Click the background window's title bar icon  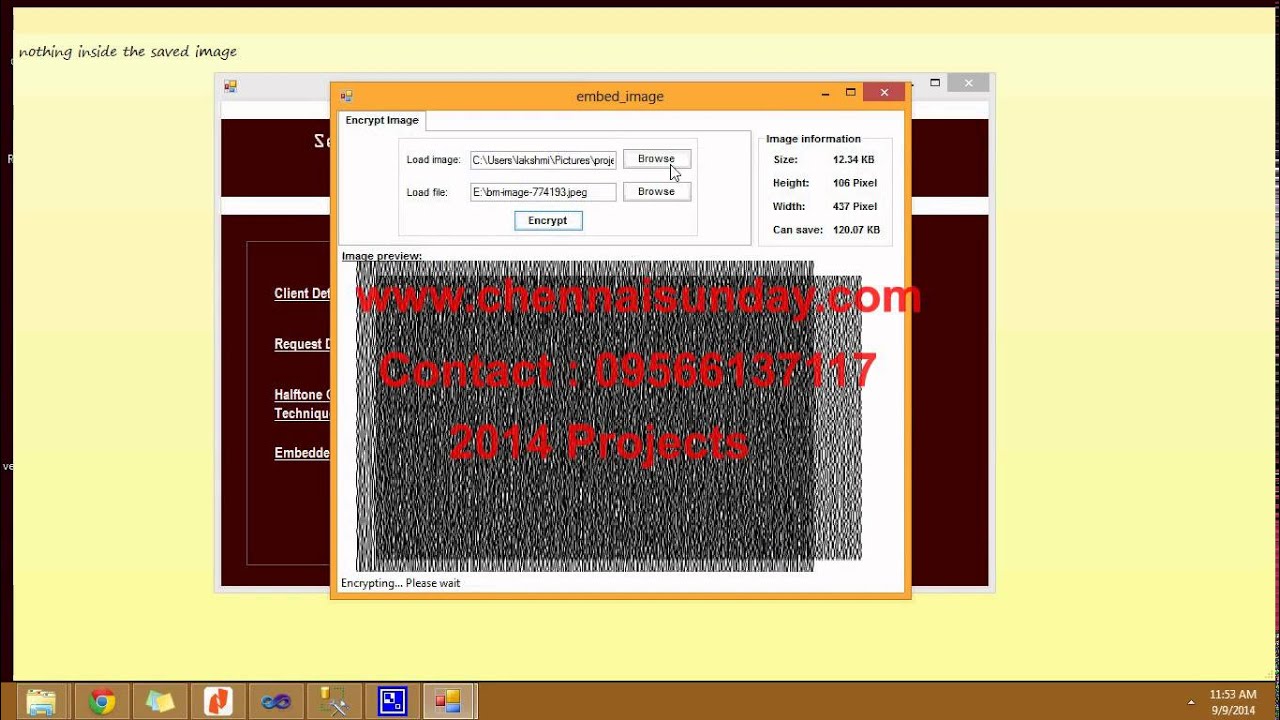(230, 86)
